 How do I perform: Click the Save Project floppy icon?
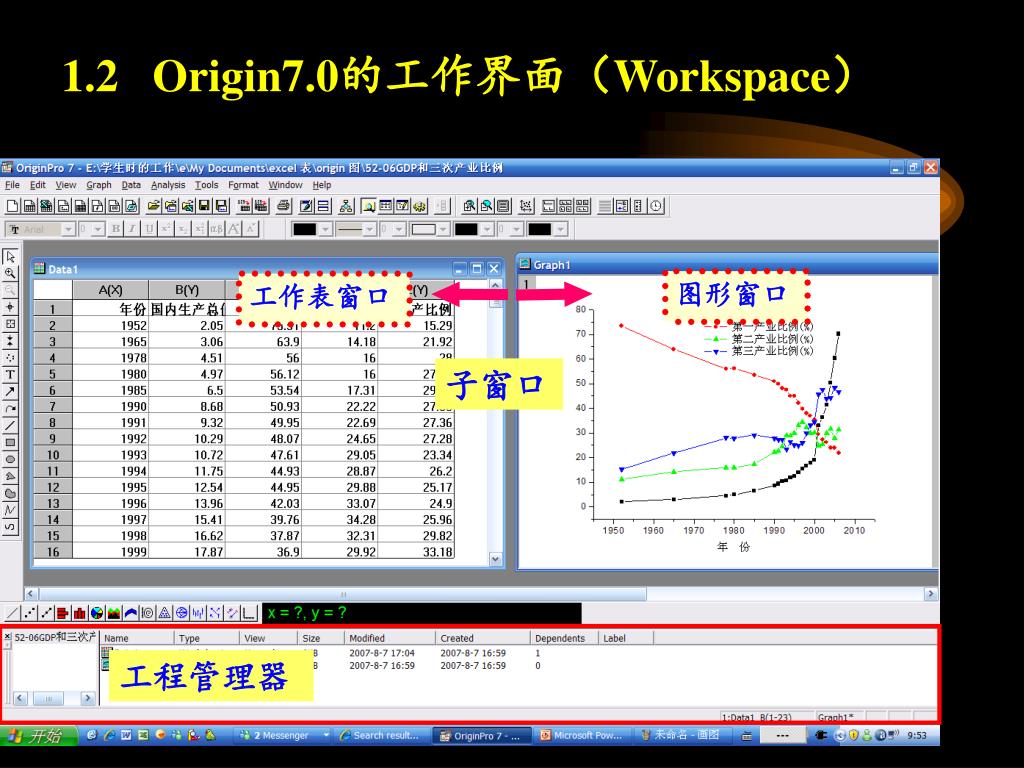point(204,206)
